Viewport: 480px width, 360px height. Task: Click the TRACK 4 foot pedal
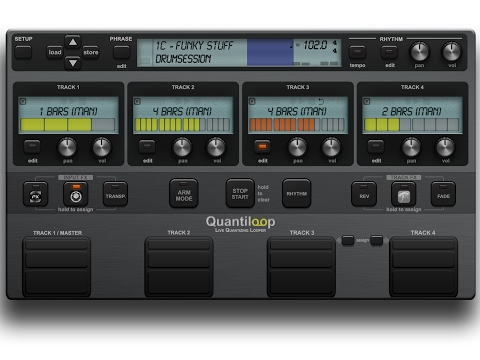[423, 267]
